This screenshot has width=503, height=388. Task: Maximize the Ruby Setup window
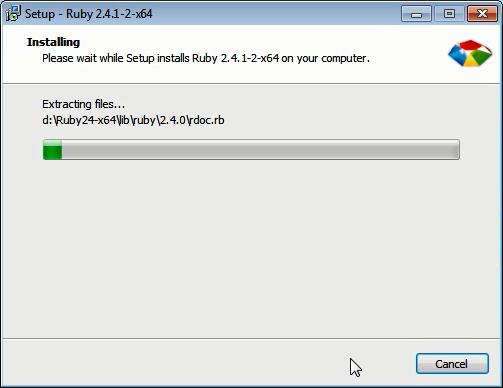tap(449, 14)
